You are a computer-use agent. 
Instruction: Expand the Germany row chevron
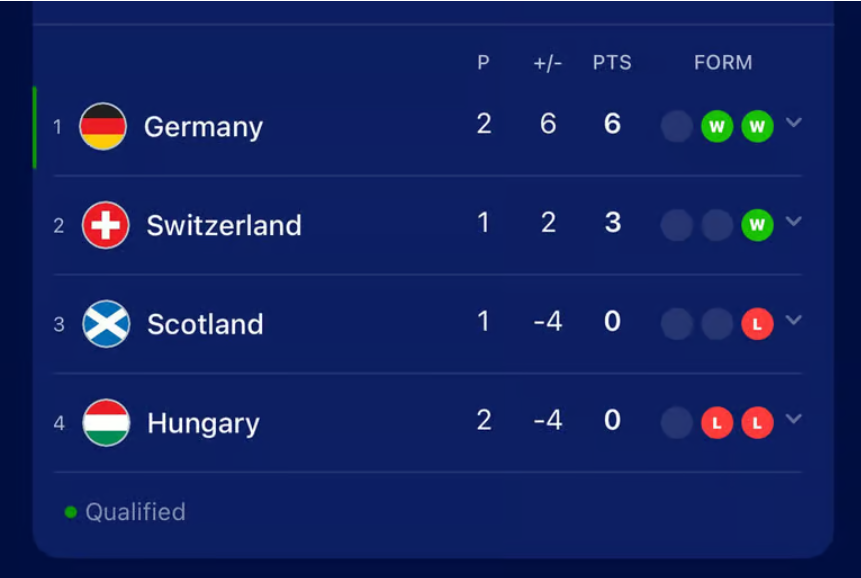[x=793, y=122]
